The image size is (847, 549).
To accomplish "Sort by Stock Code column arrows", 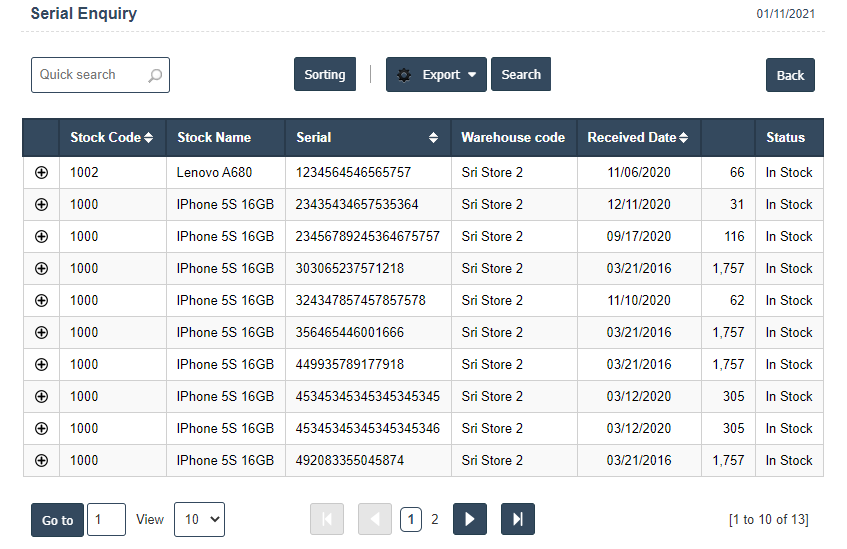I will pos(149,138).
